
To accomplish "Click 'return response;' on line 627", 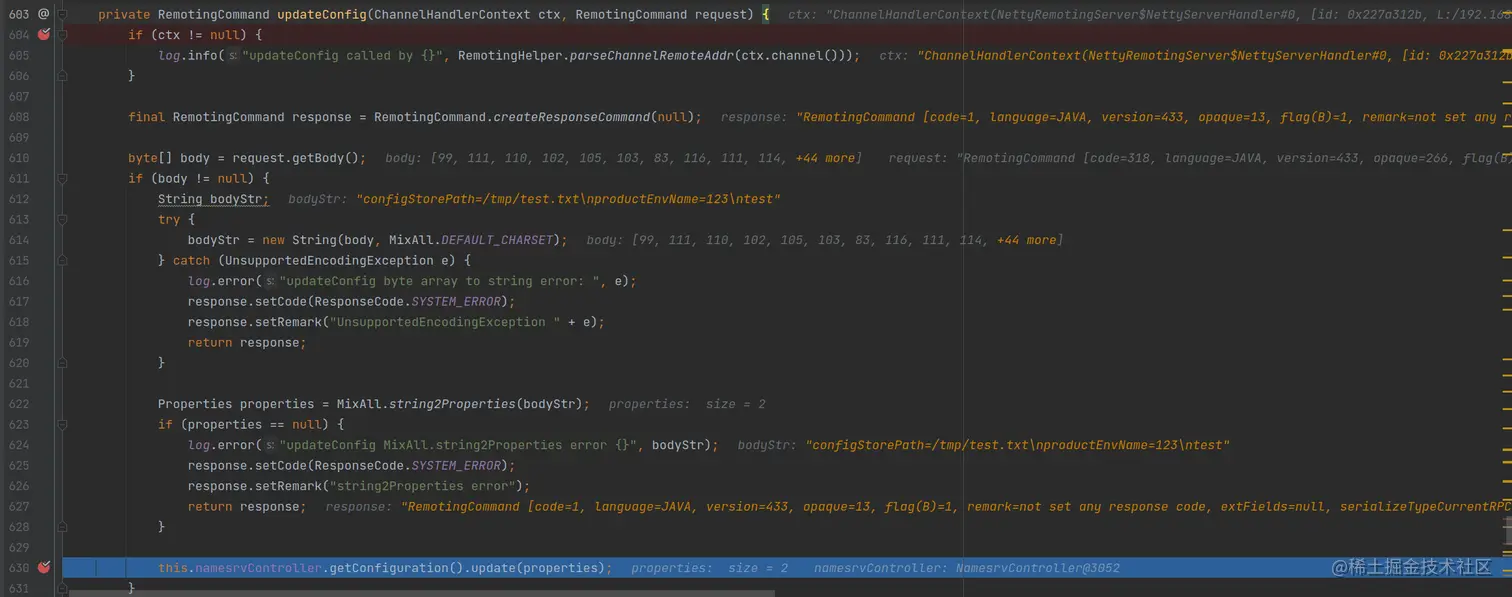I will (247, 507).
